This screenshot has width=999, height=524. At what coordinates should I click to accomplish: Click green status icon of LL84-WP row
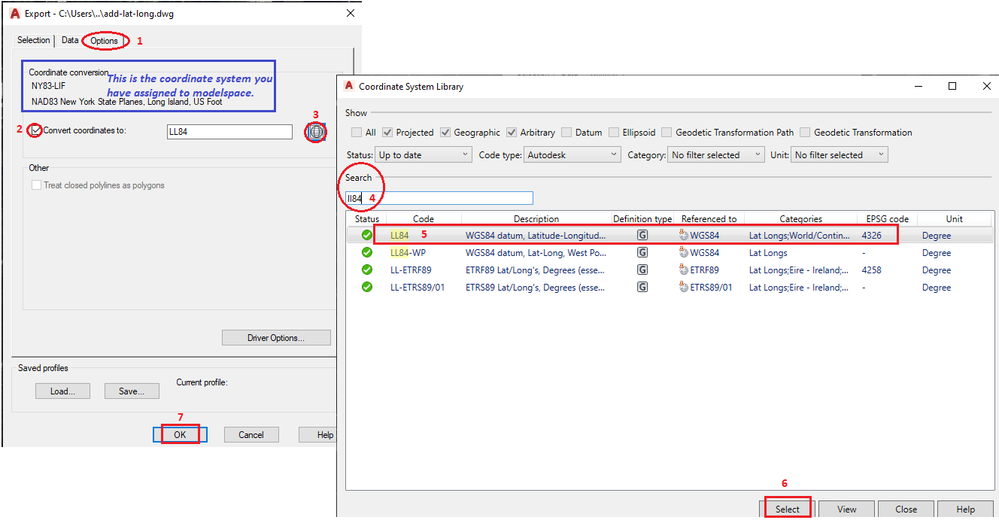[x=366, y=252]
